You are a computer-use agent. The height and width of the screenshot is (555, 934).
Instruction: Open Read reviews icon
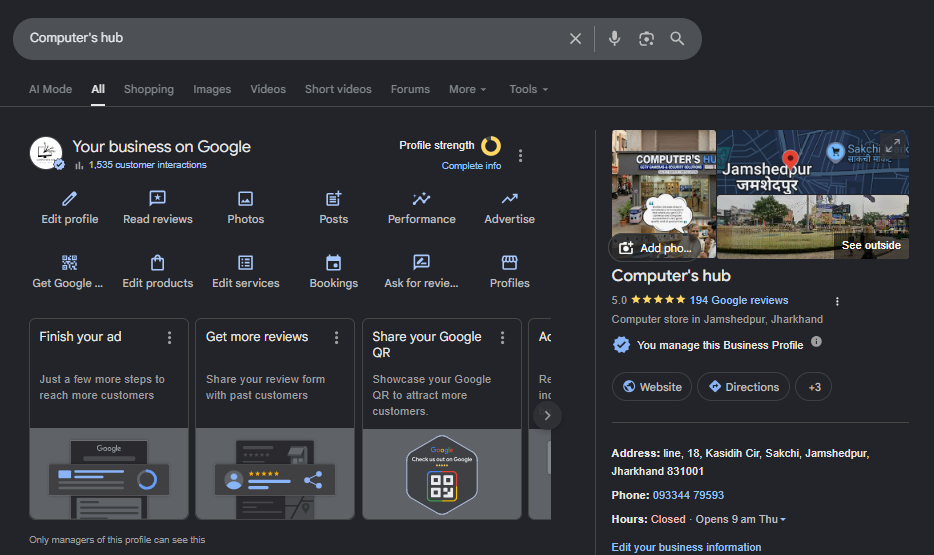(157, 198)
